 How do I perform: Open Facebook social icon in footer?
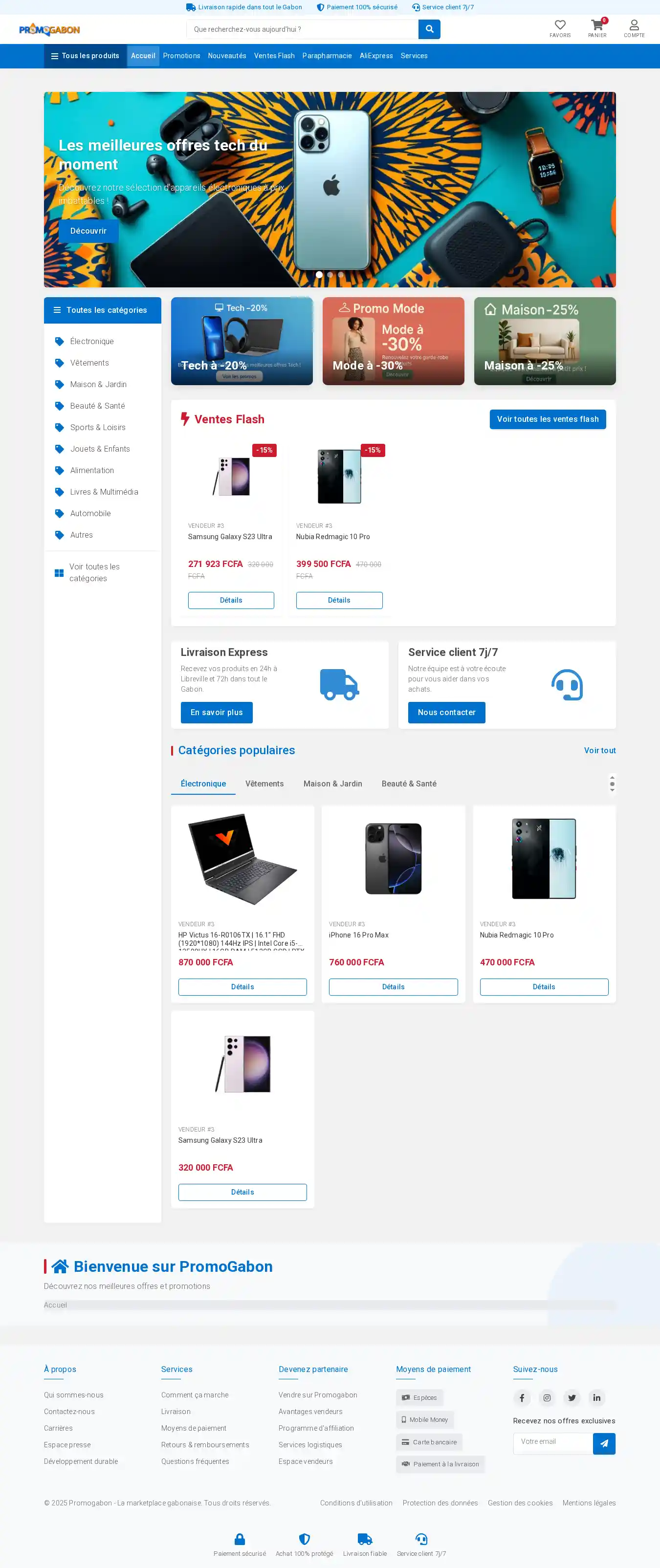(522, 1397)
